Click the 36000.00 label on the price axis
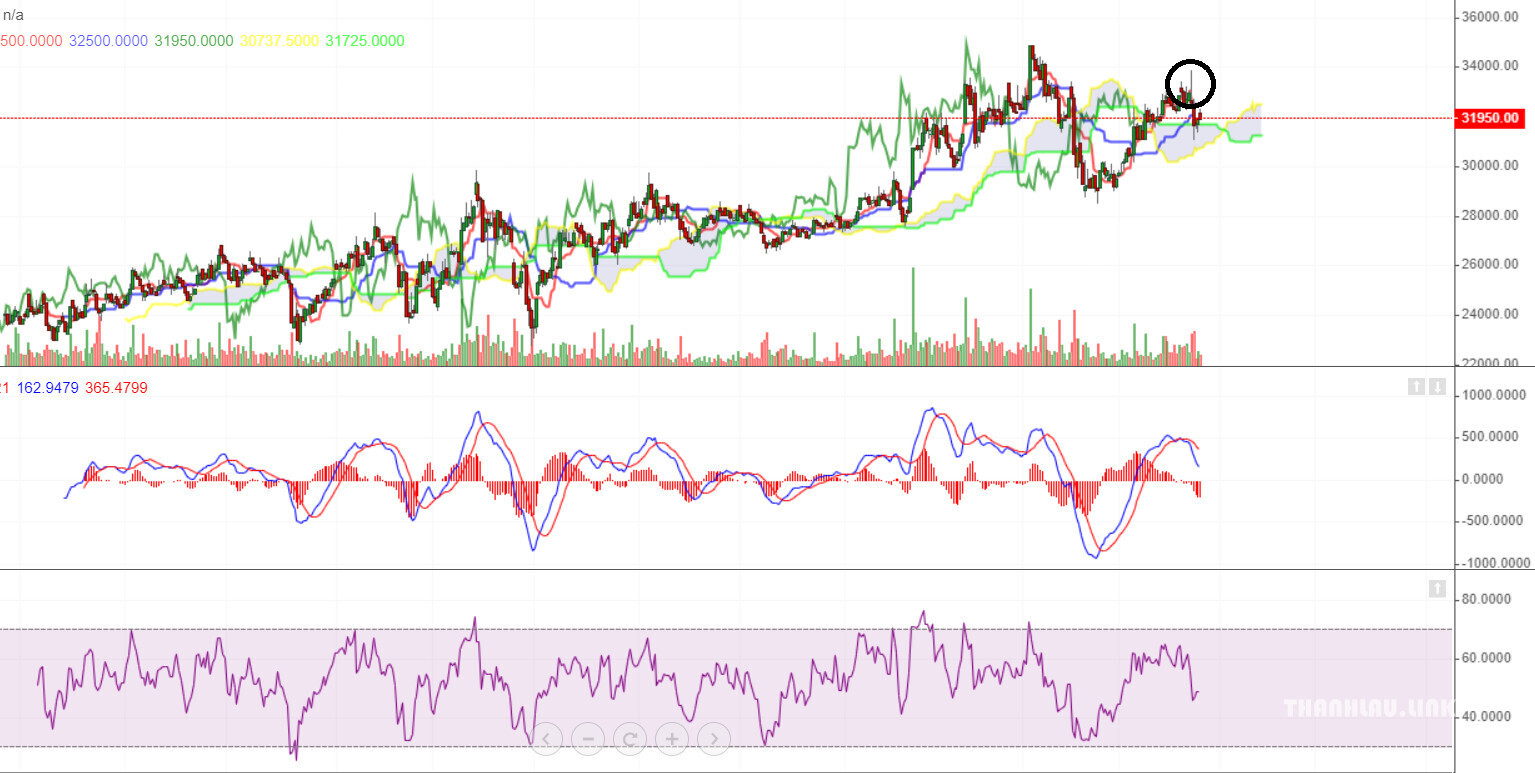This screenshot has width=1535, height=773. [1491, 17]
